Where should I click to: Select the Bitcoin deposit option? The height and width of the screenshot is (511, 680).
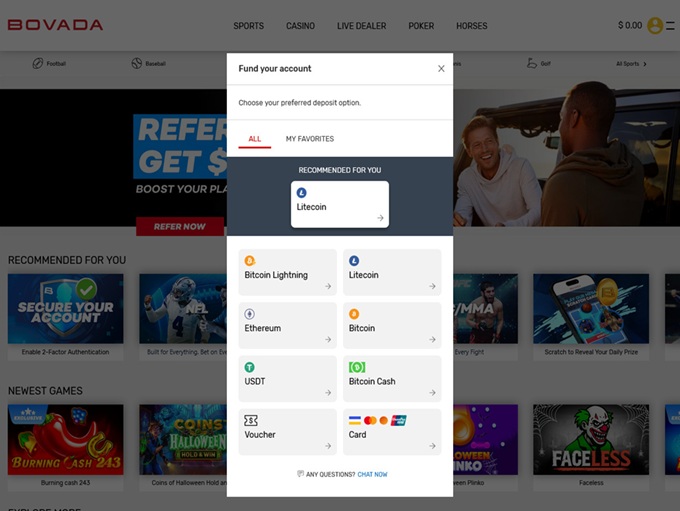(x=392, y=326)
